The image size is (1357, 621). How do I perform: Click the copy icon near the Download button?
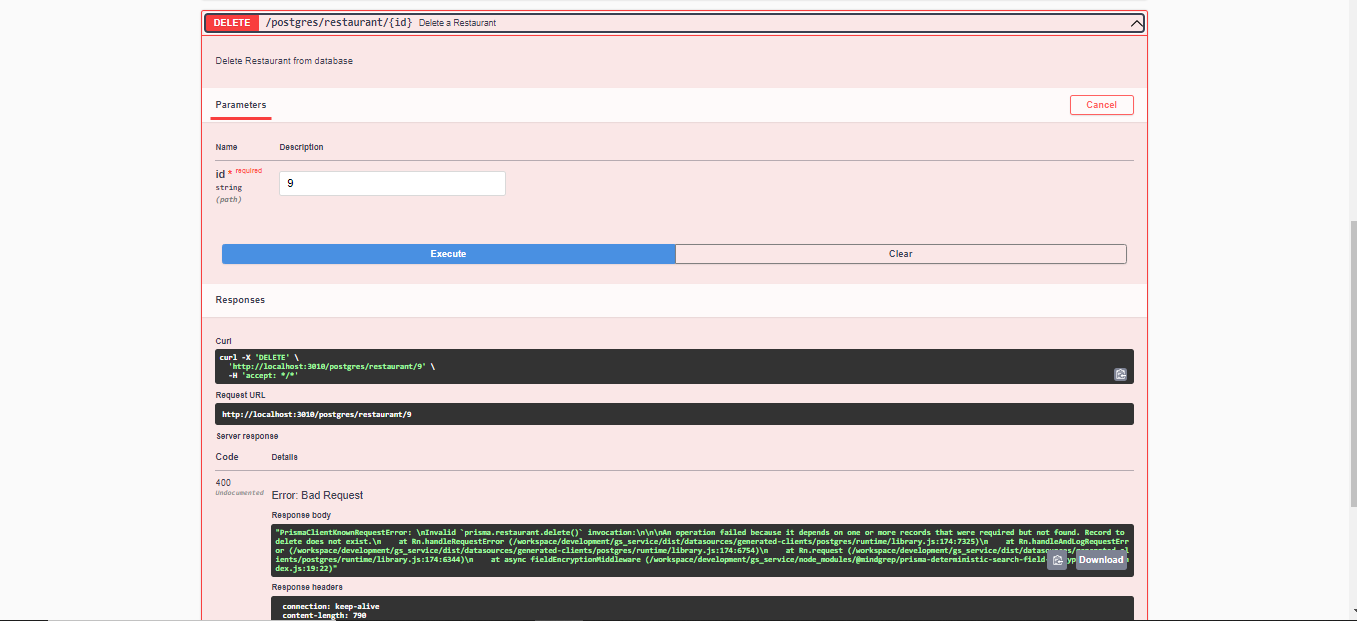[1057, 560]
